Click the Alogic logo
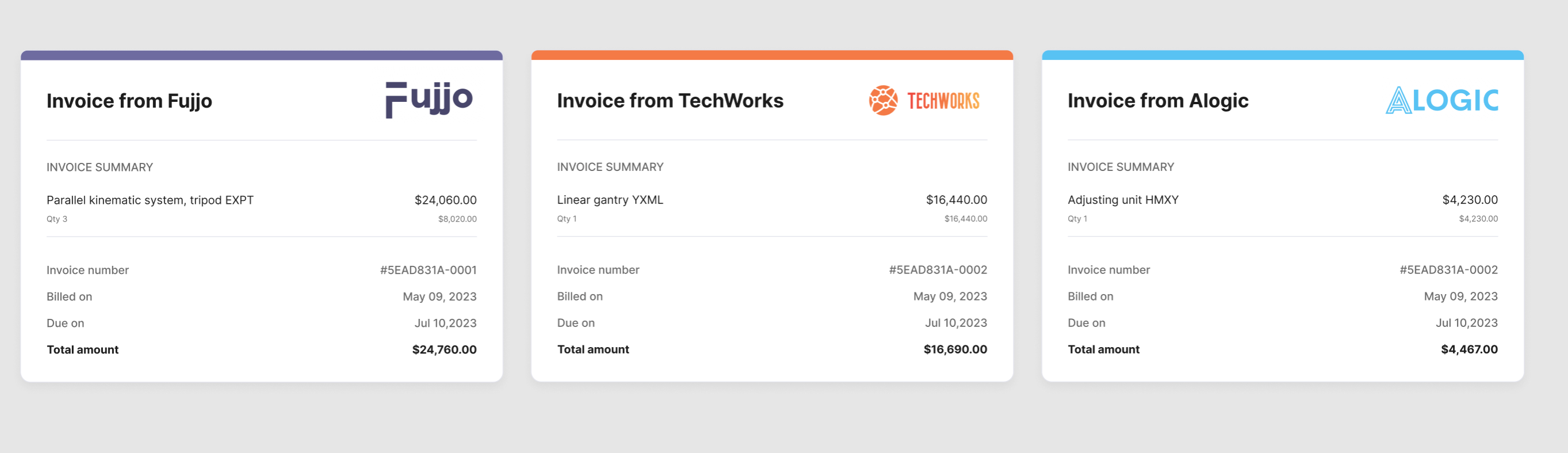Viewport: 1568px width, 453px height. click(x=1442, y=101)
